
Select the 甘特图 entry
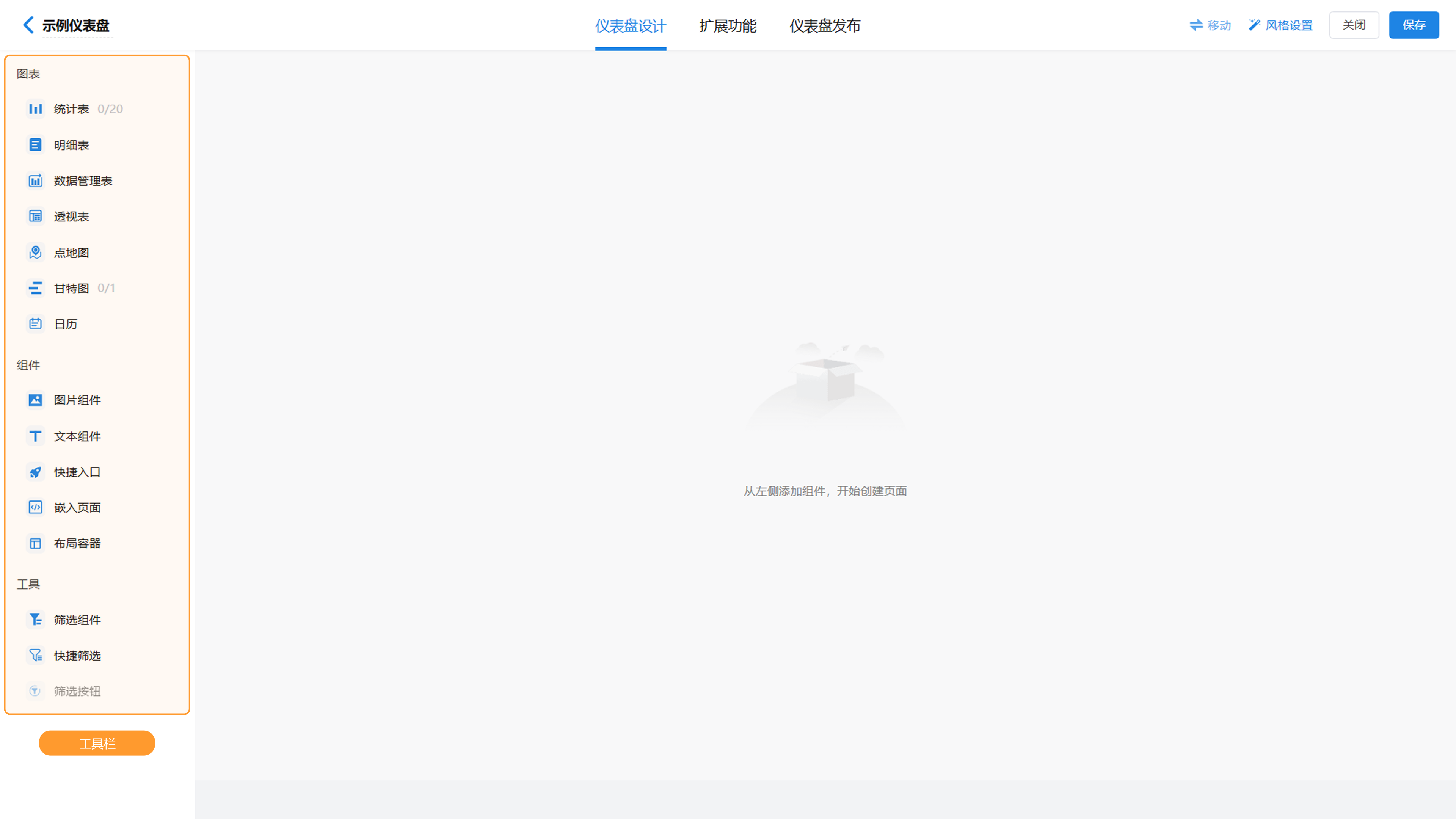pos(71,288)
